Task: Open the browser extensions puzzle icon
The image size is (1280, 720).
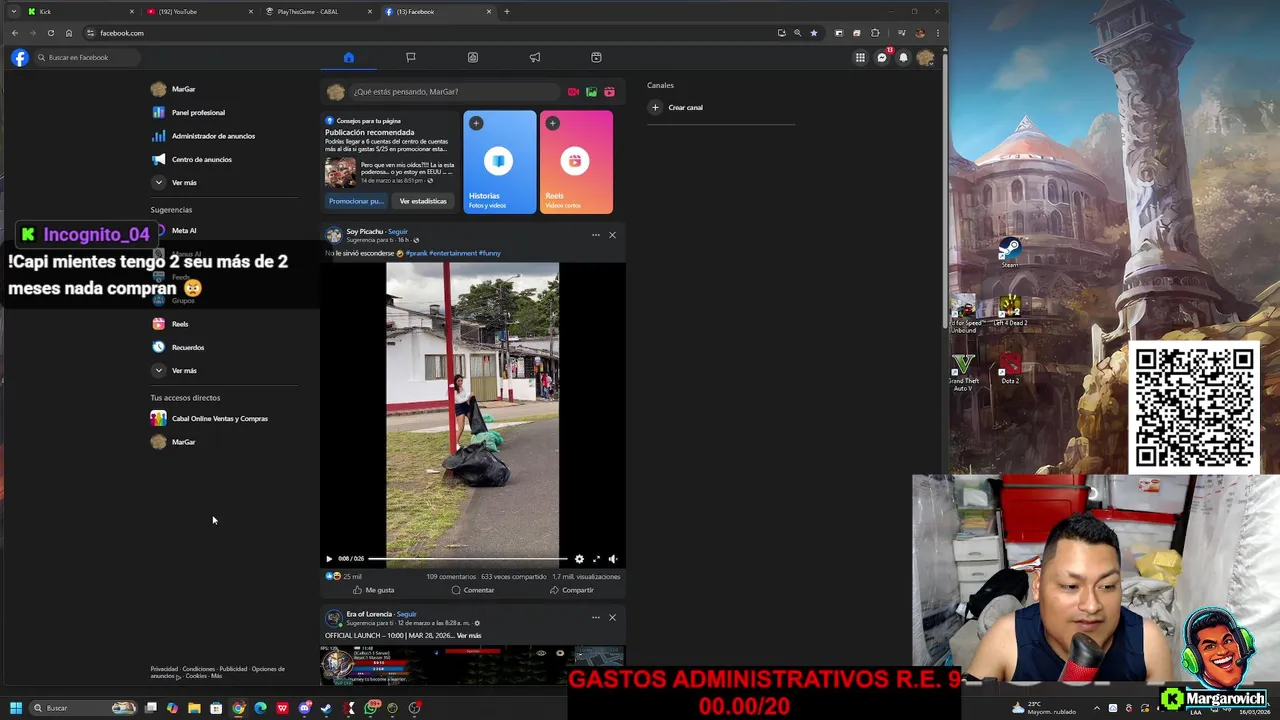Action: click(875, 33)
